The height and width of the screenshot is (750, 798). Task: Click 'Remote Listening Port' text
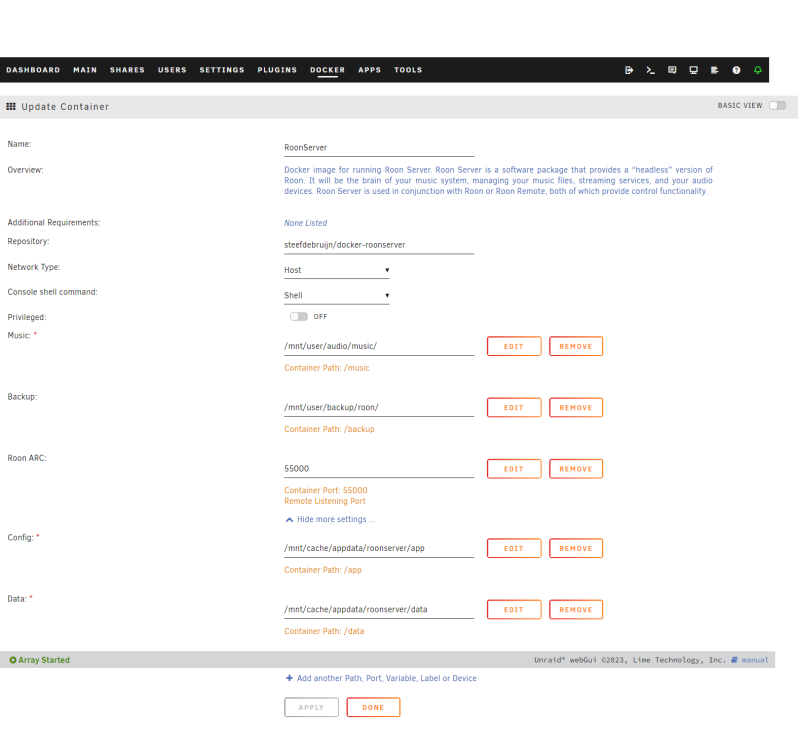click(325, 501)
